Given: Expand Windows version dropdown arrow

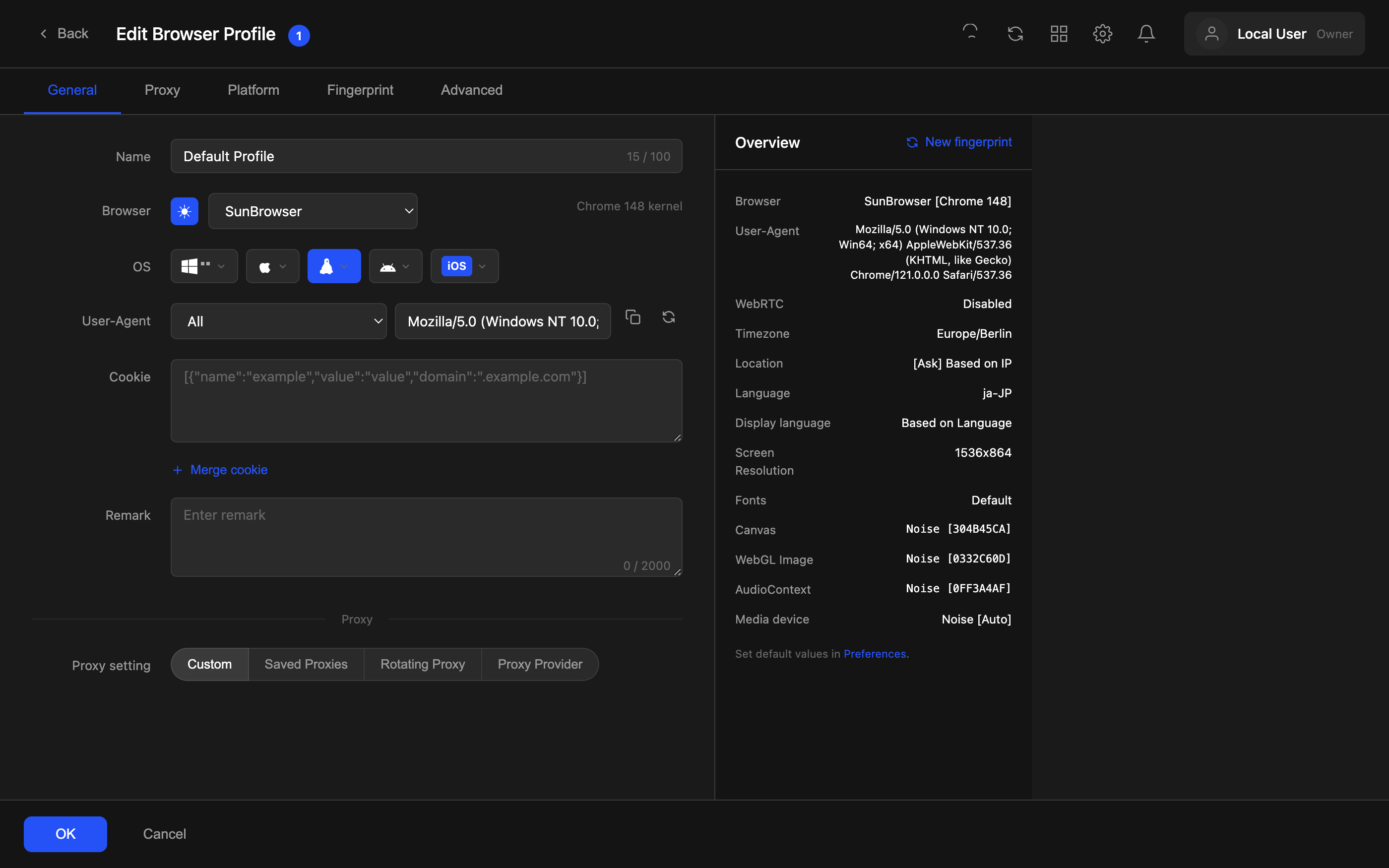Looking at the screenshot, I should pyautogui.click(x=221, y=266).
